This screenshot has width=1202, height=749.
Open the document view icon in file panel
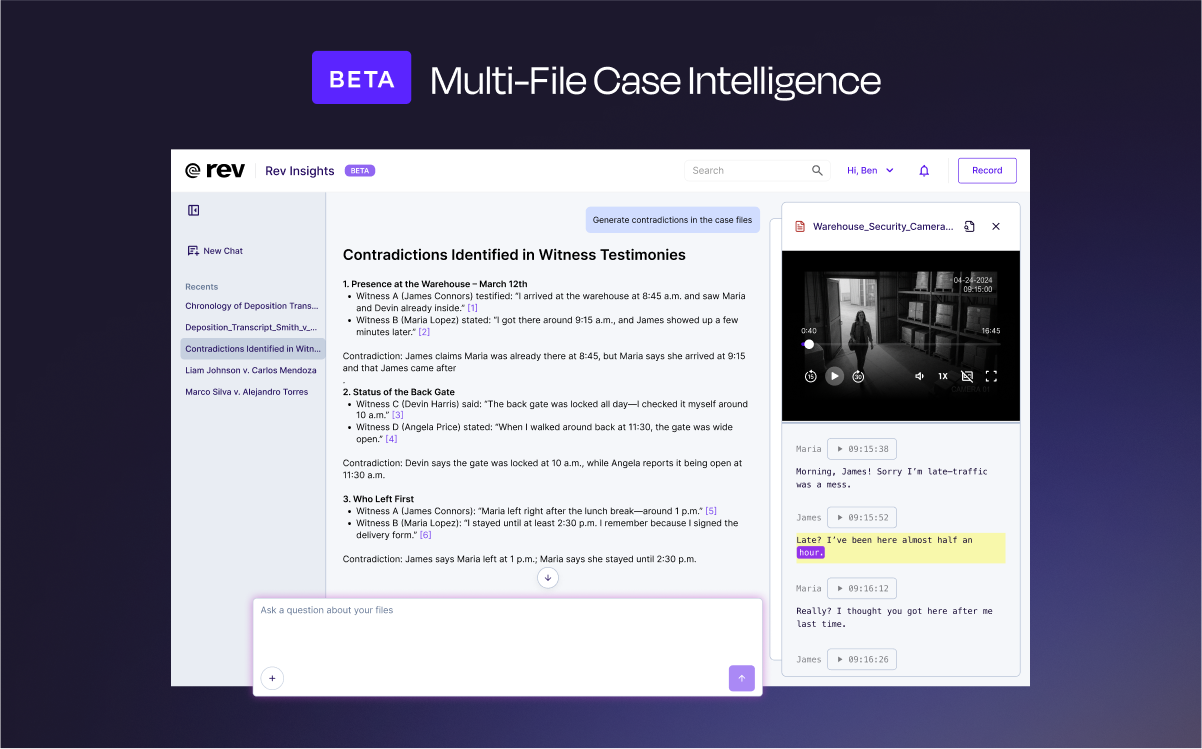(969, 227)
